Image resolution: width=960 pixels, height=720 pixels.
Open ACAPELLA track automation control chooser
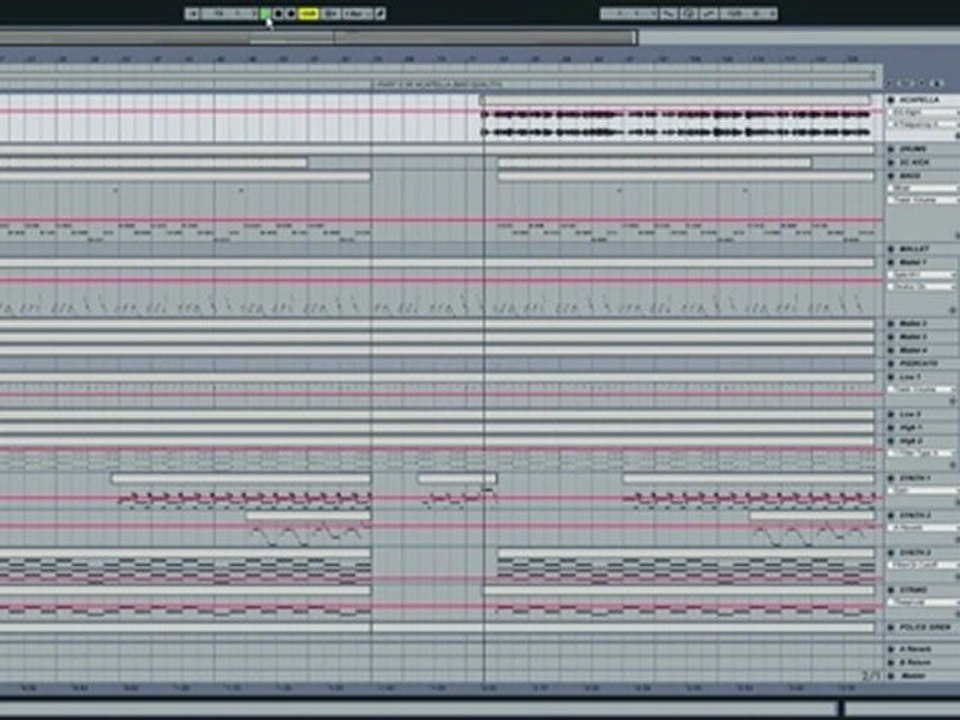tap(923, 124)
